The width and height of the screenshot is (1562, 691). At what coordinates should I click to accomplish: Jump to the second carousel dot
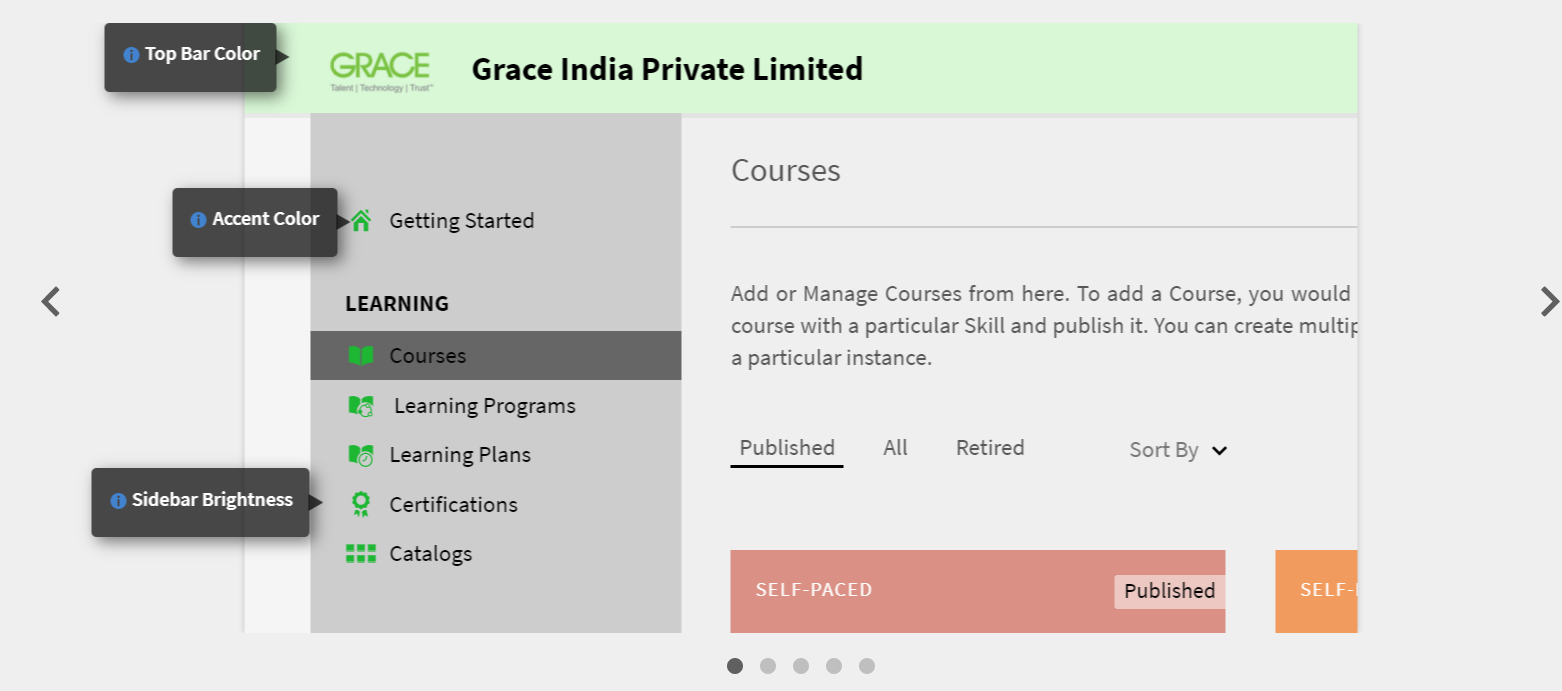(x=768, y=666)
